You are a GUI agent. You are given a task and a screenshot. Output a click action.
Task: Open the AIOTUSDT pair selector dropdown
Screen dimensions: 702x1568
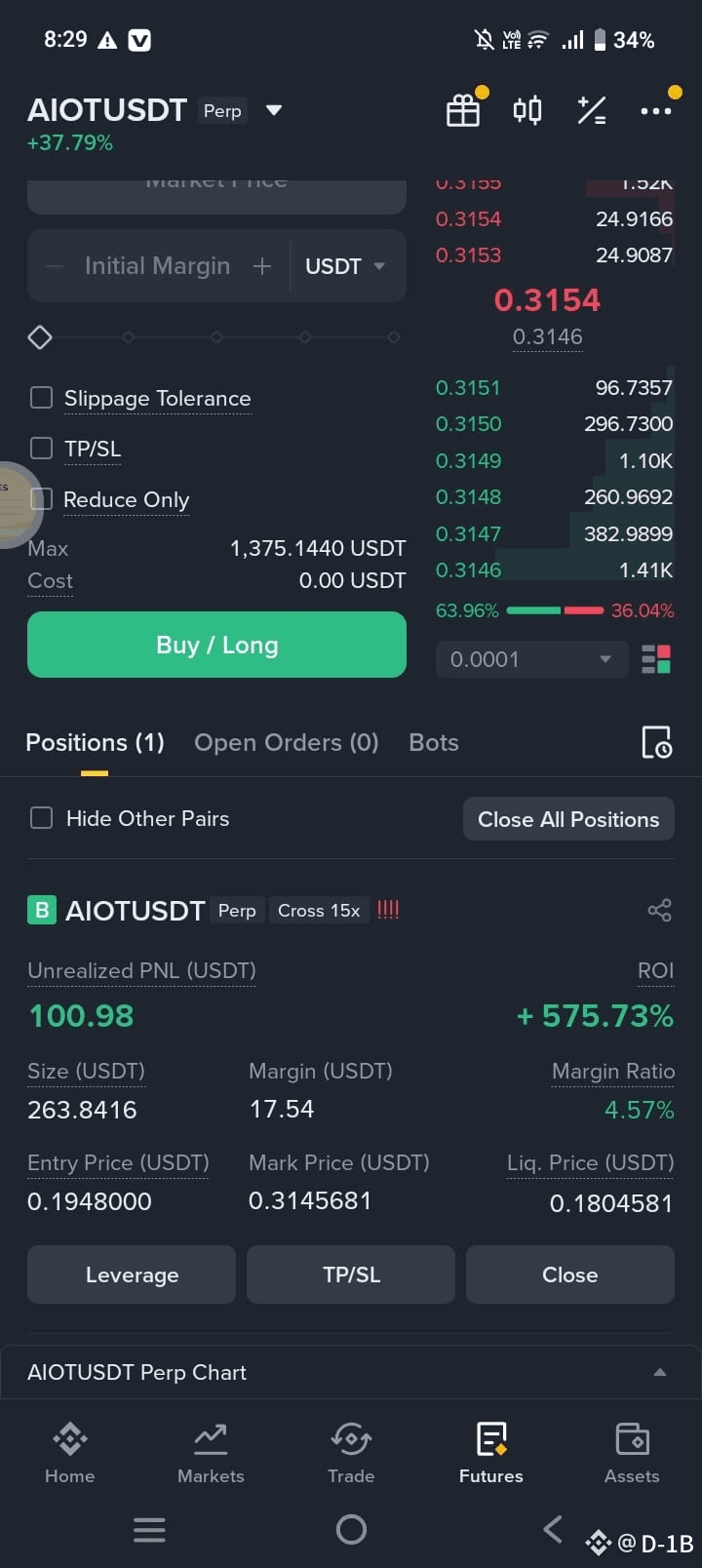[x=274, y=110]
